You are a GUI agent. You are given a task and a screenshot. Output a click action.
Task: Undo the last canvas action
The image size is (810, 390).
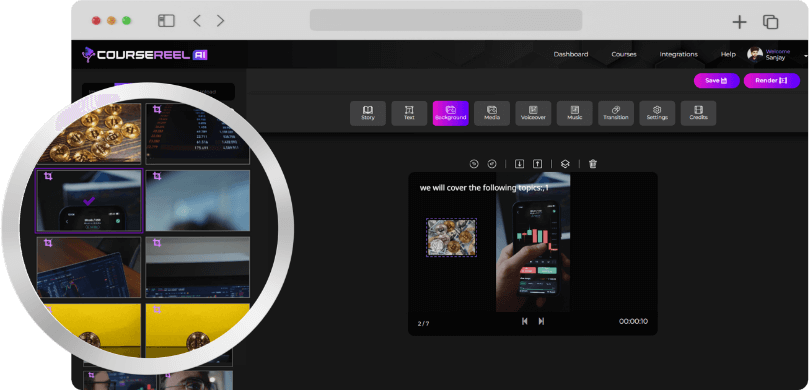[474, 164]
